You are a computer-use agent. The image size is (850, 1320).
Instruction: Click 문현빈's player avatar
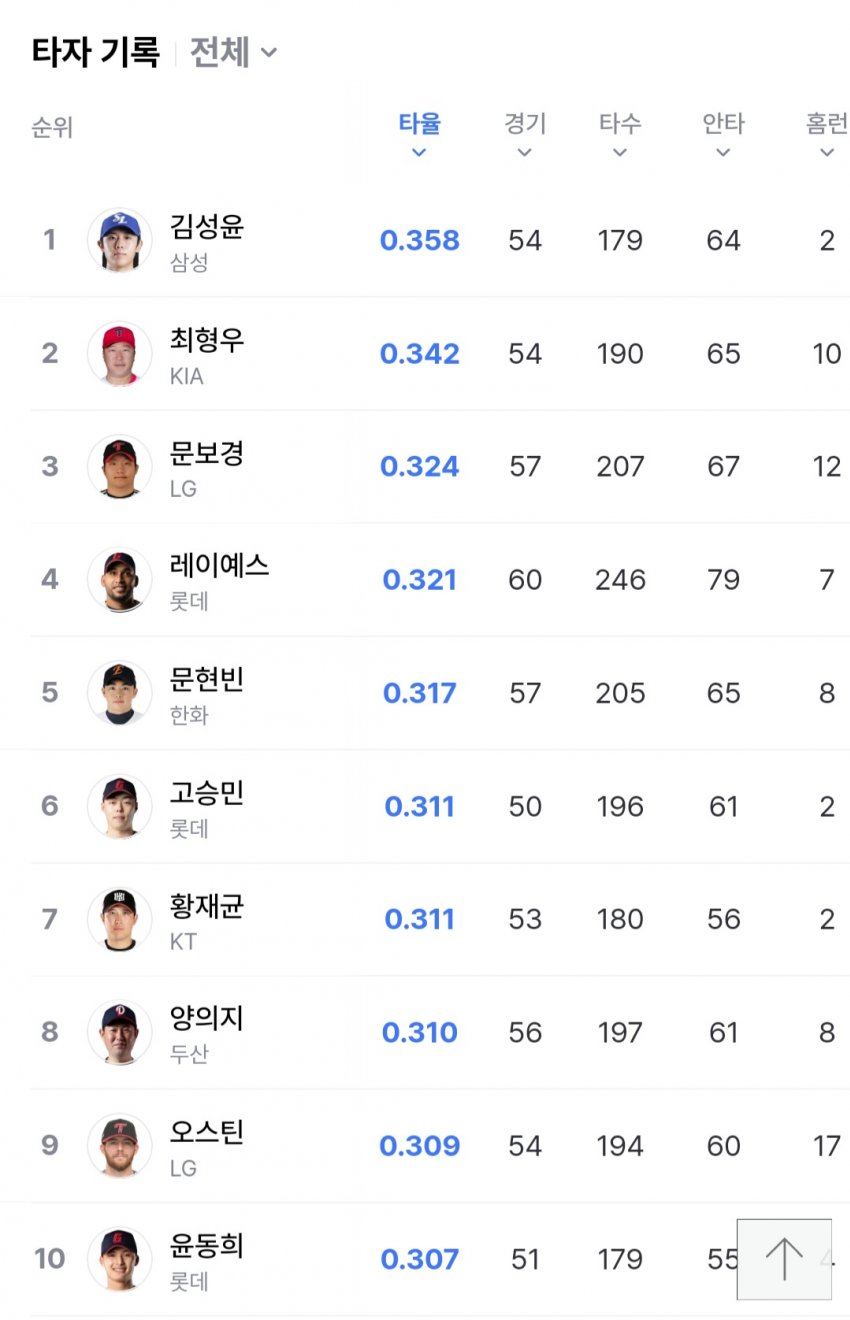(120, 693)
